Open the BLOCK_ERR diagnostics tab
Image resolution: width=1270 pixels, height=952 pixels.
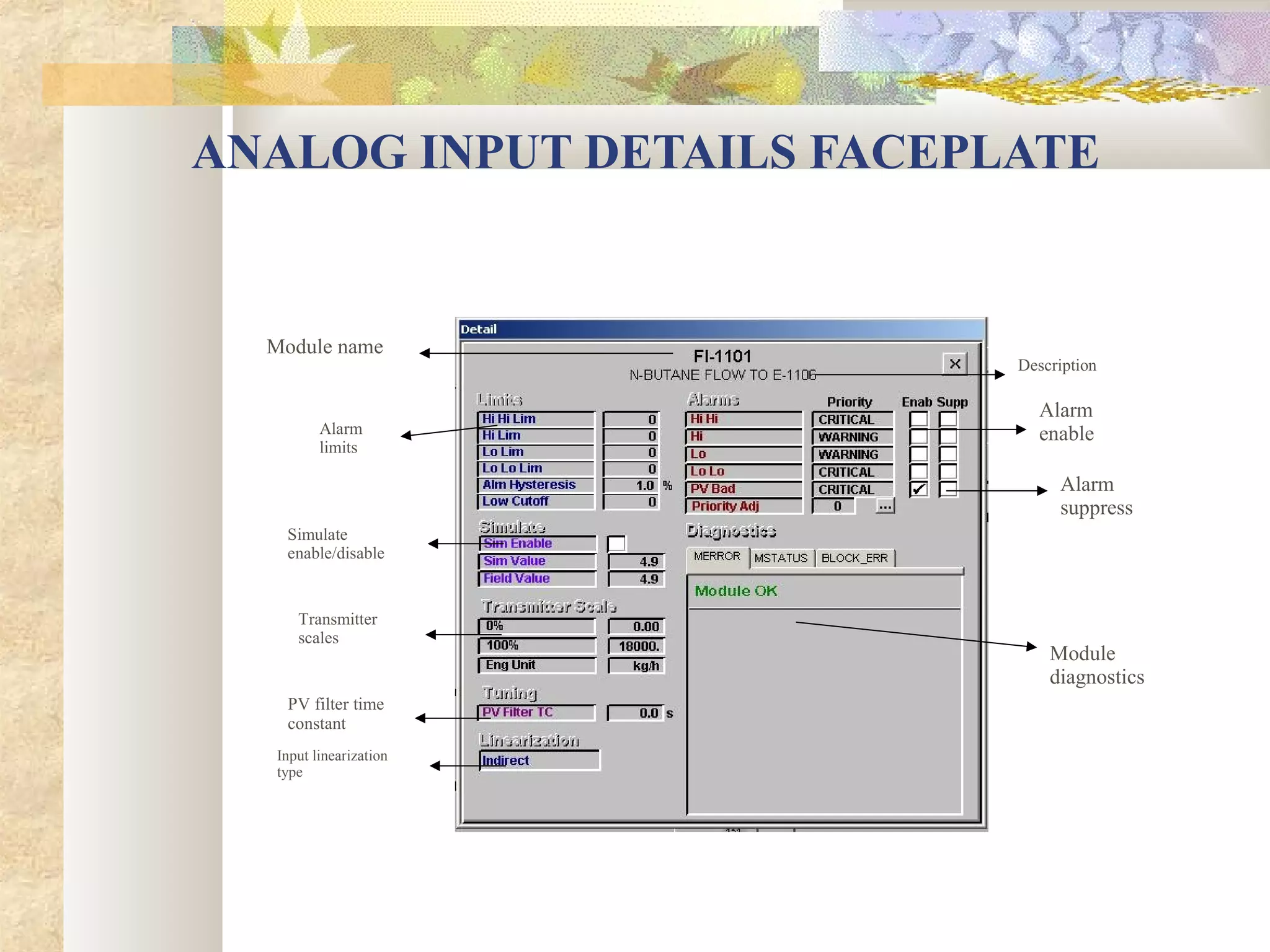point(854,558)
